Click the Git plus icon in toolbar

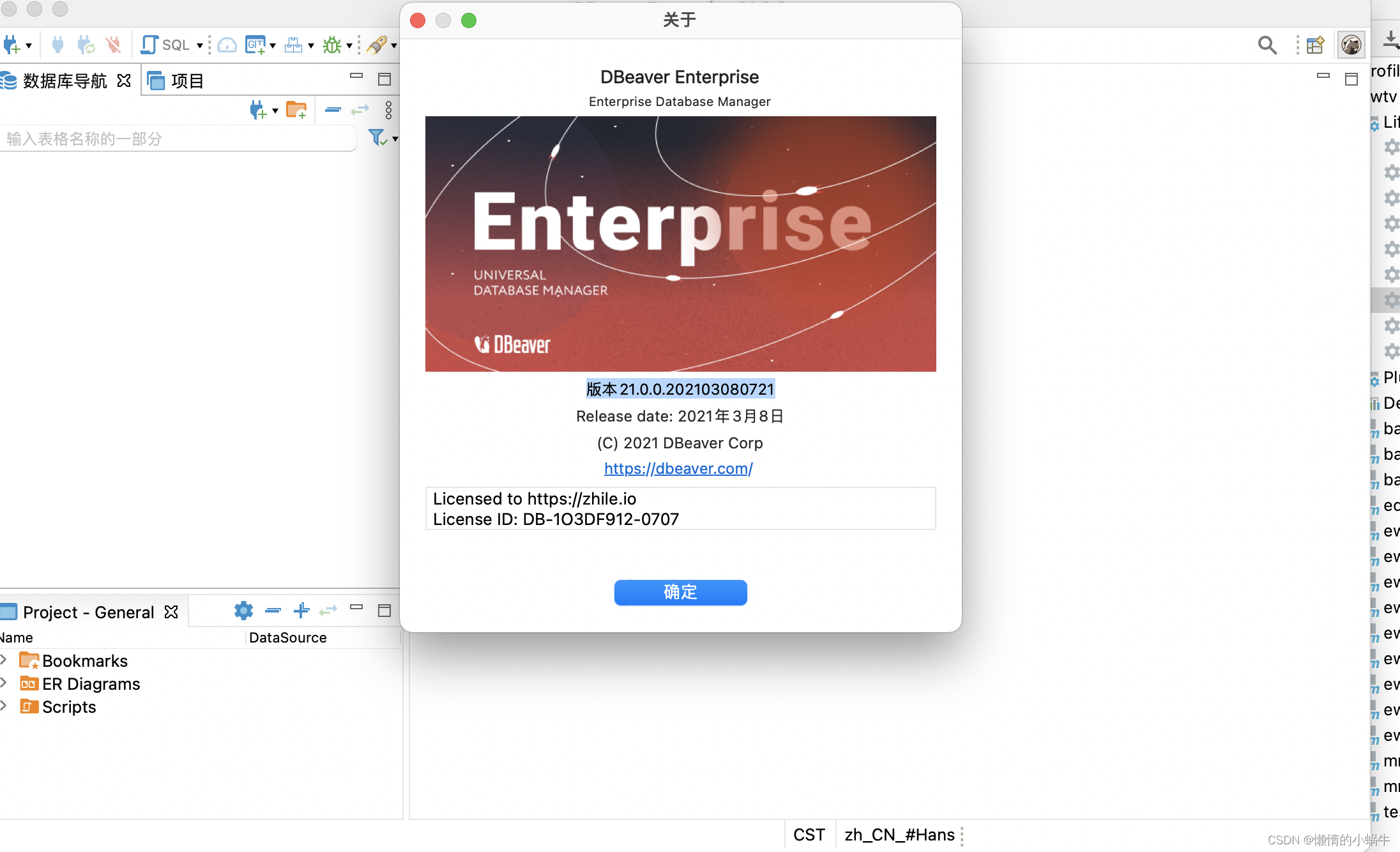(x=255, y=45)
